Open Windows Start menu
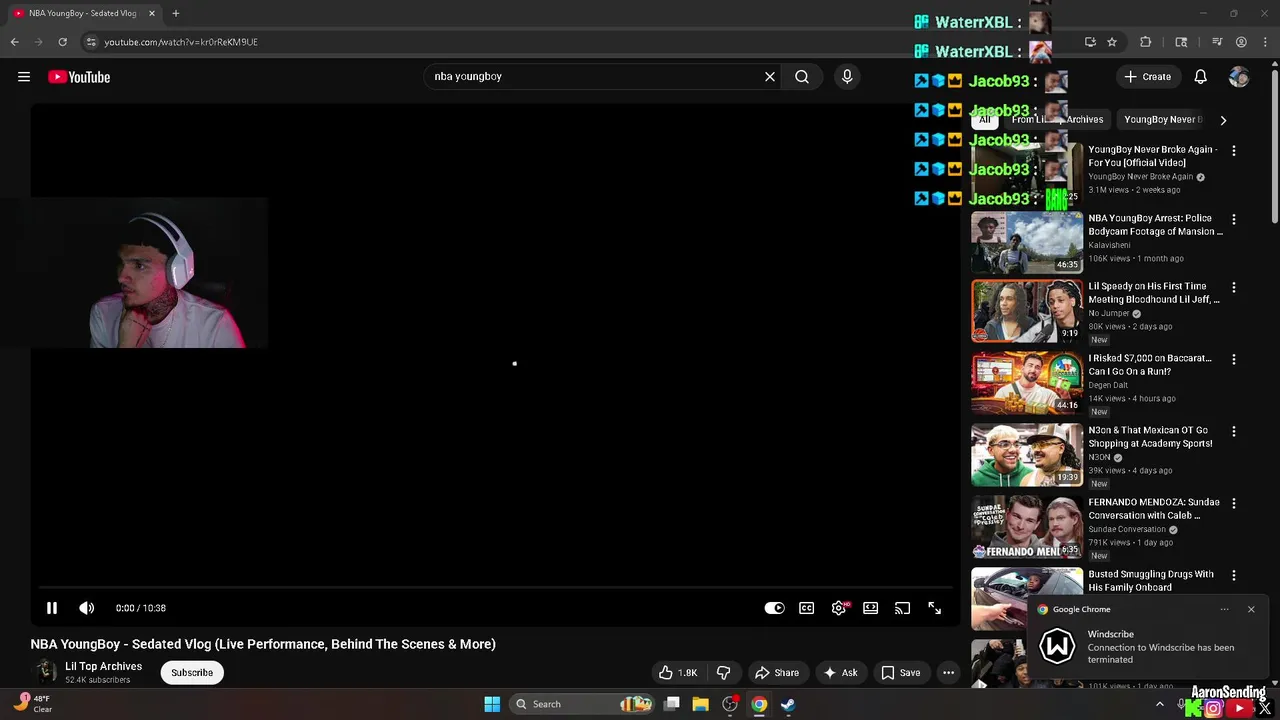Screen dimensions: 1280x720 pos(492,704)
